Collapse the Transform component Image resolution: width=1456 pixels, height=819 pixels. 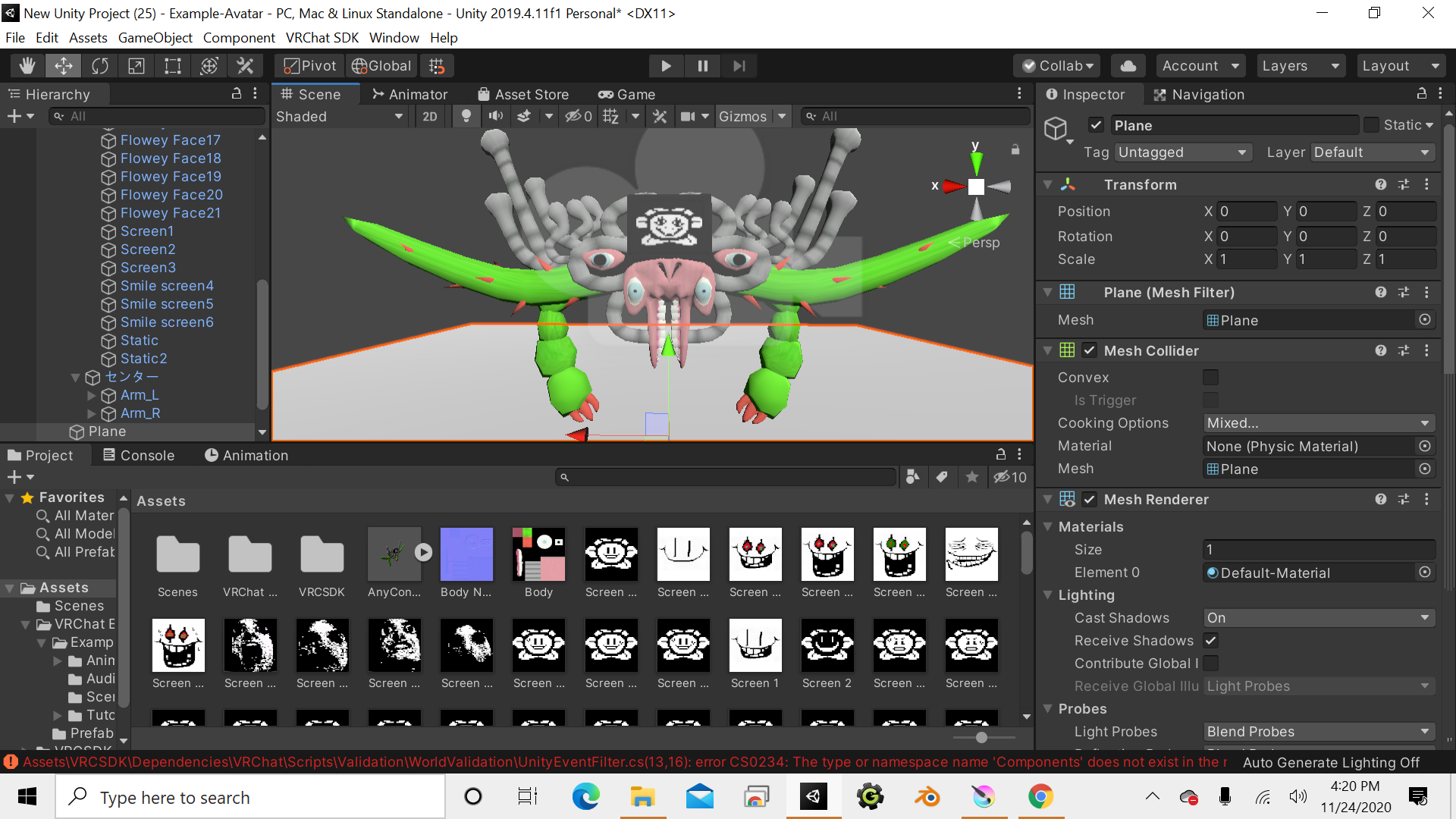click(x=1047, y=184)
